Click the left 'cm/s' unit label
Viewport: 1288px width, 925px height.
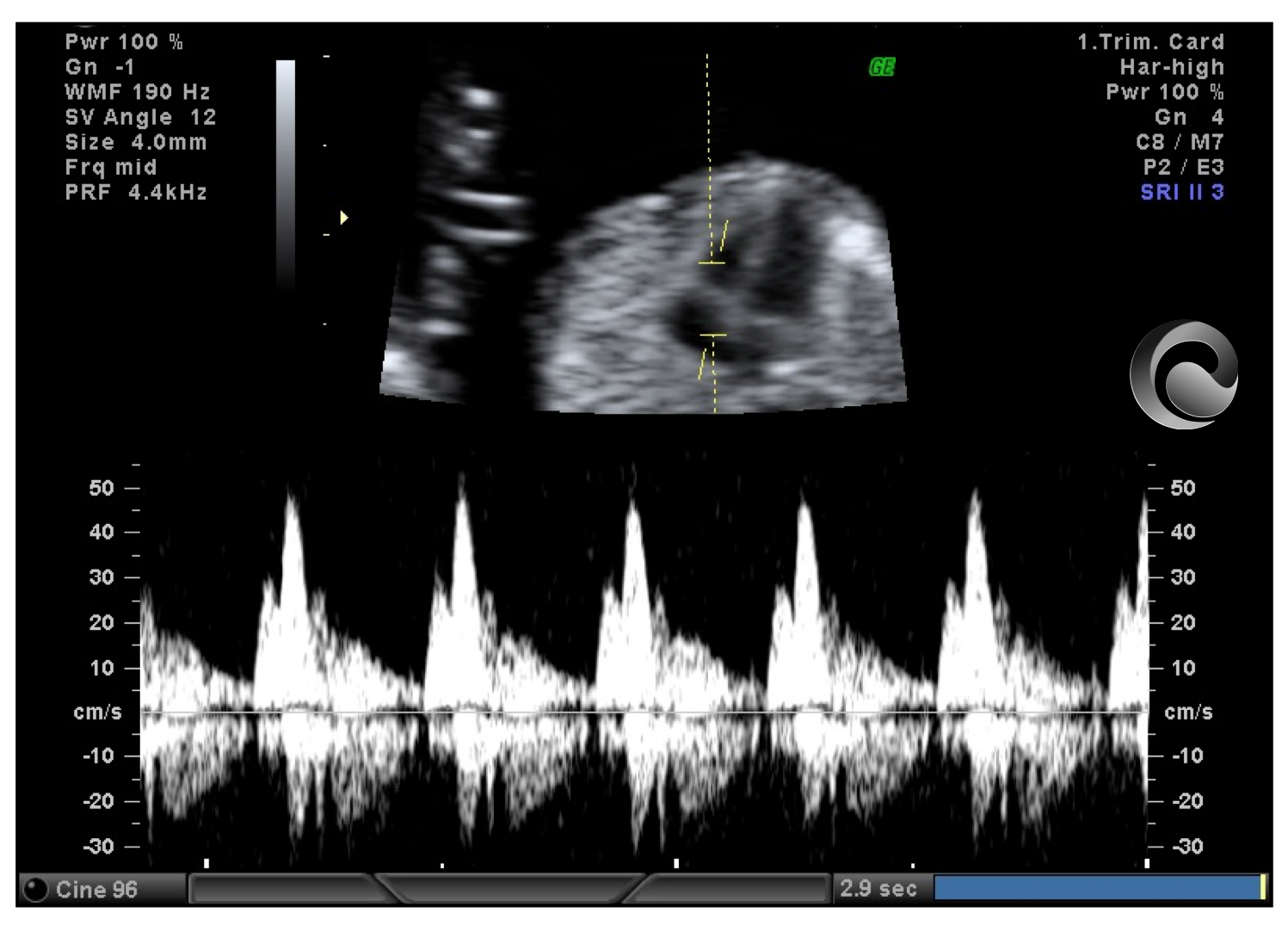click(98, 712)
